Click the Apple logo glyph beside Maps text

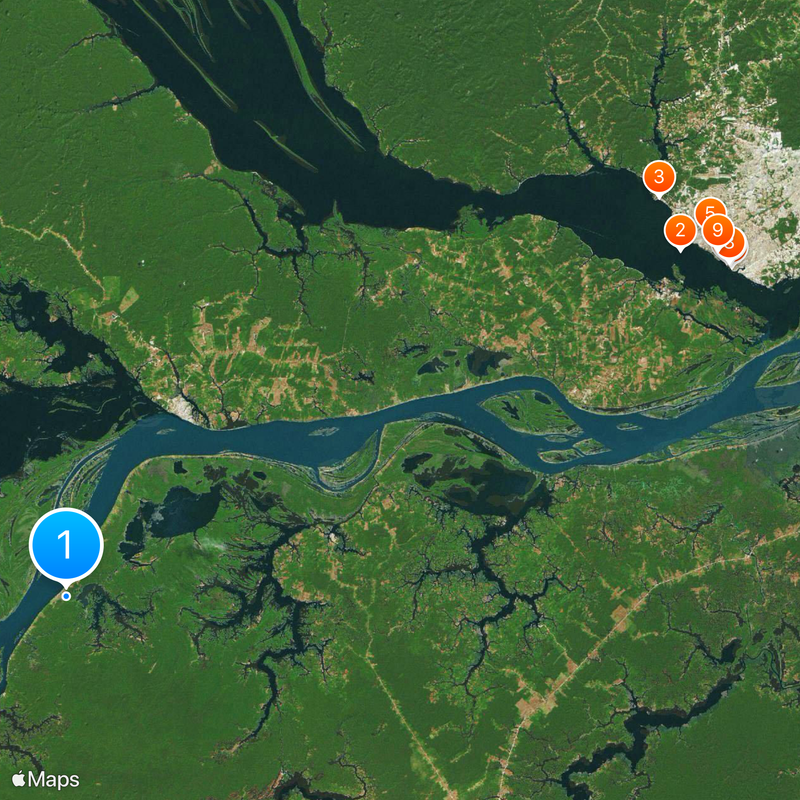[x=19, y=779]
